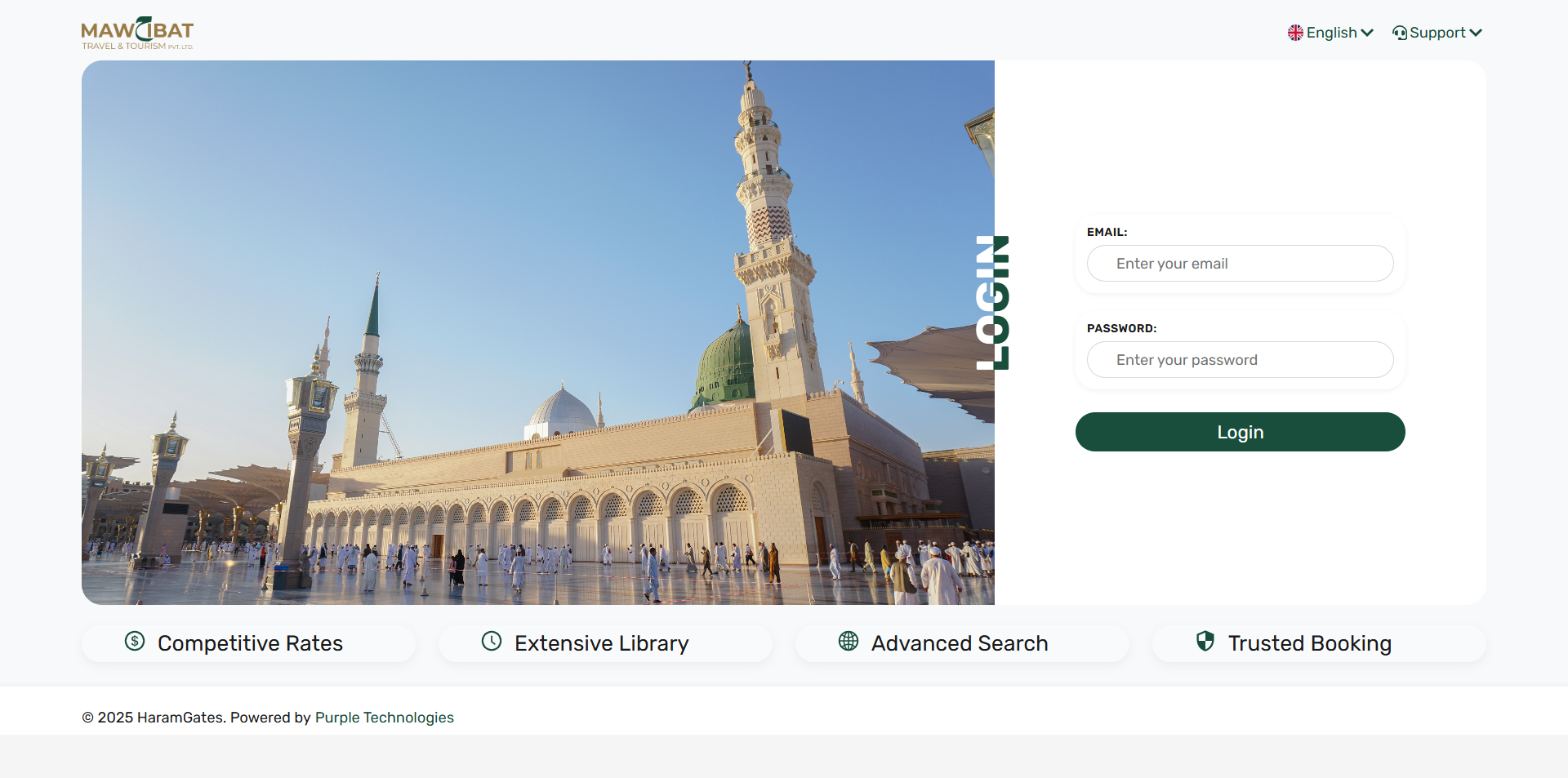Focus the Enter your email field

click(x=1240, y=264)
